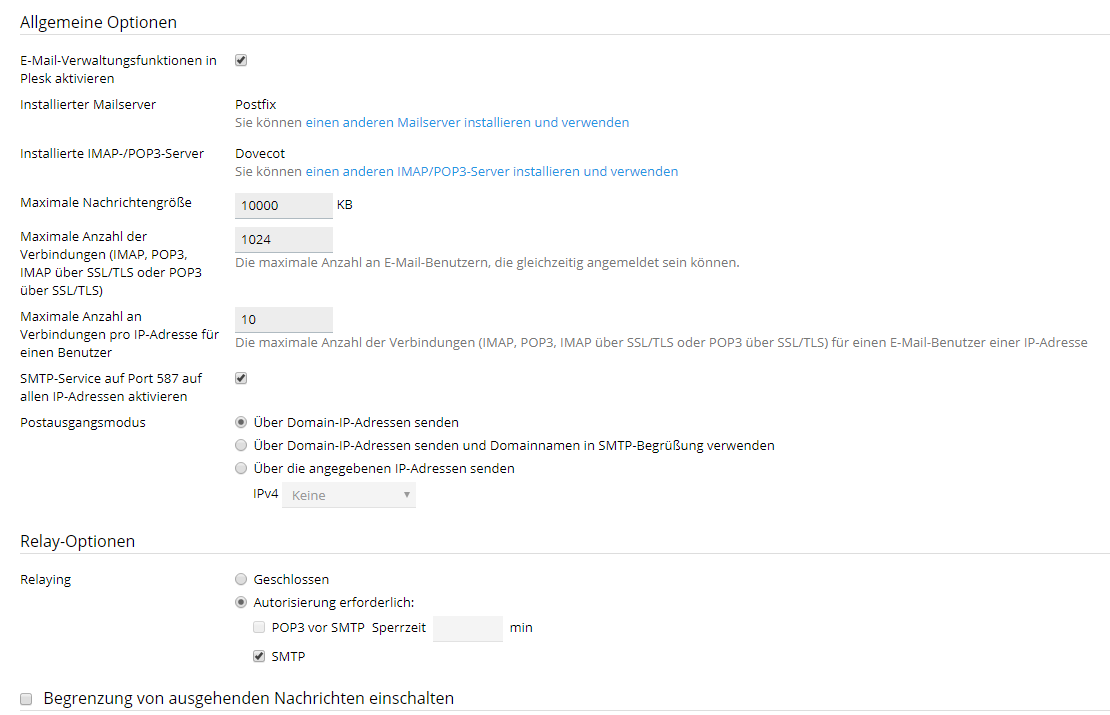
Task: Select 'Autorisierung erforderlich' relay option
Action: (x=241, y=602)
